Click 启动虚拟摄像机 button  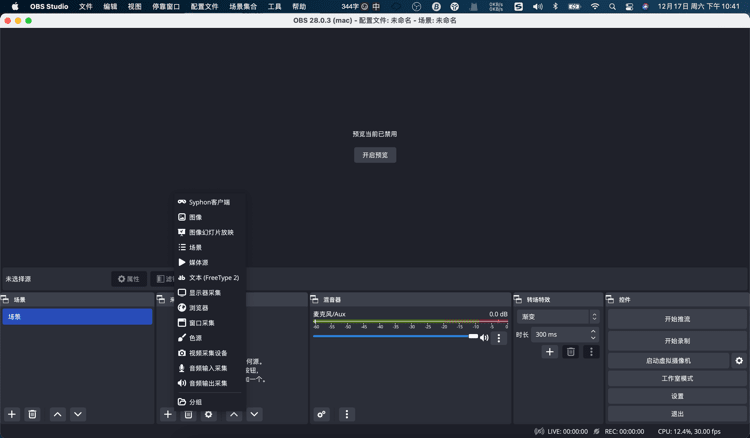(x=668, y=361)
